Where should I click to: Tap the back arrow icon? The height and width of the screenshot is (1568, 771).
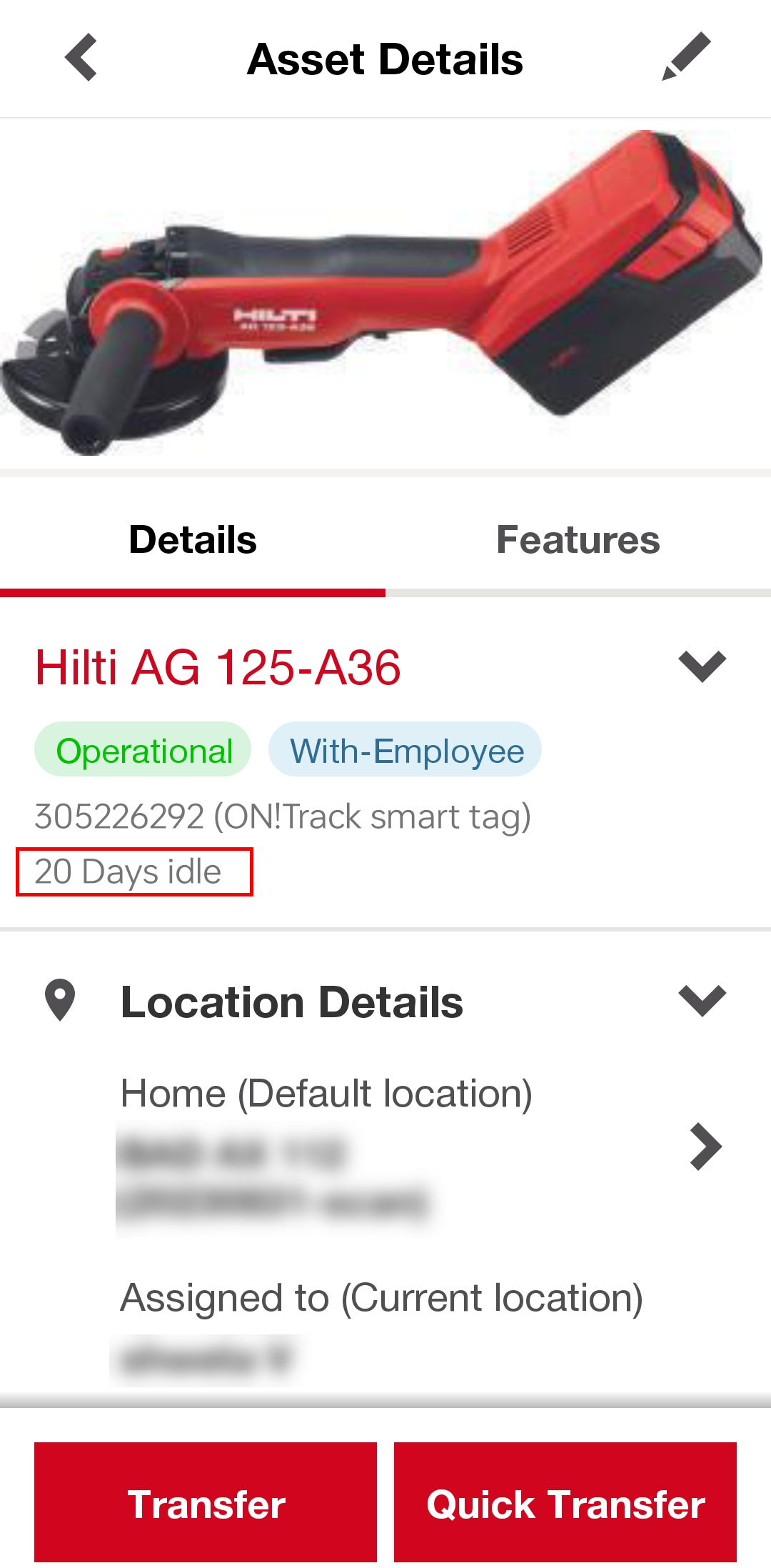click(81, 57)
